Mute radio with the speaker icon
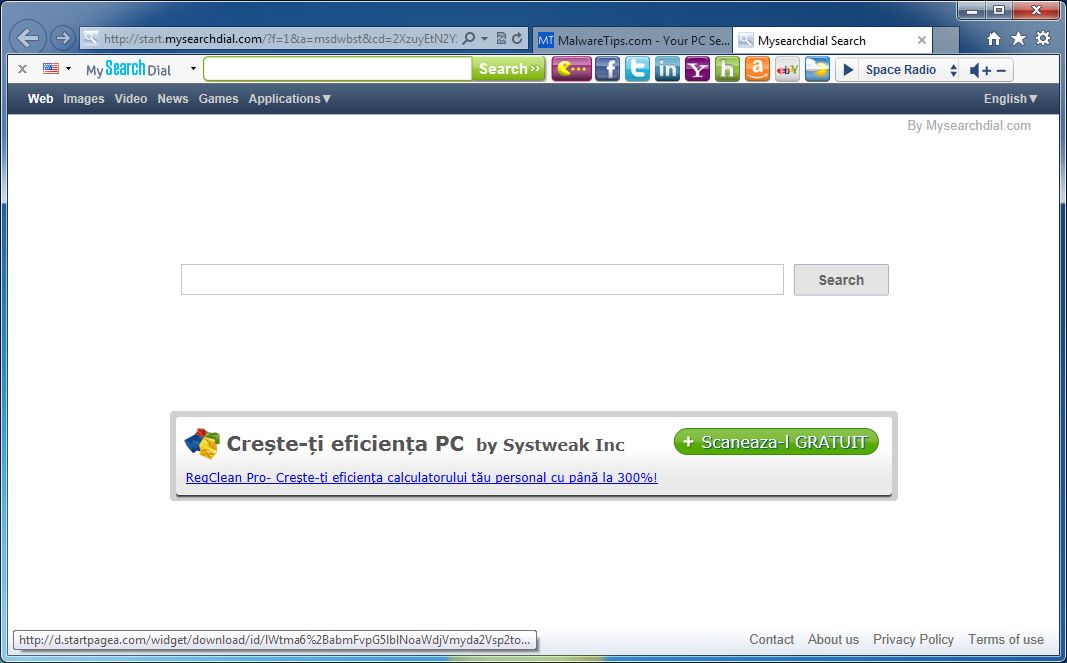This screenshot has height=663, width=1067. click(975, 69)
